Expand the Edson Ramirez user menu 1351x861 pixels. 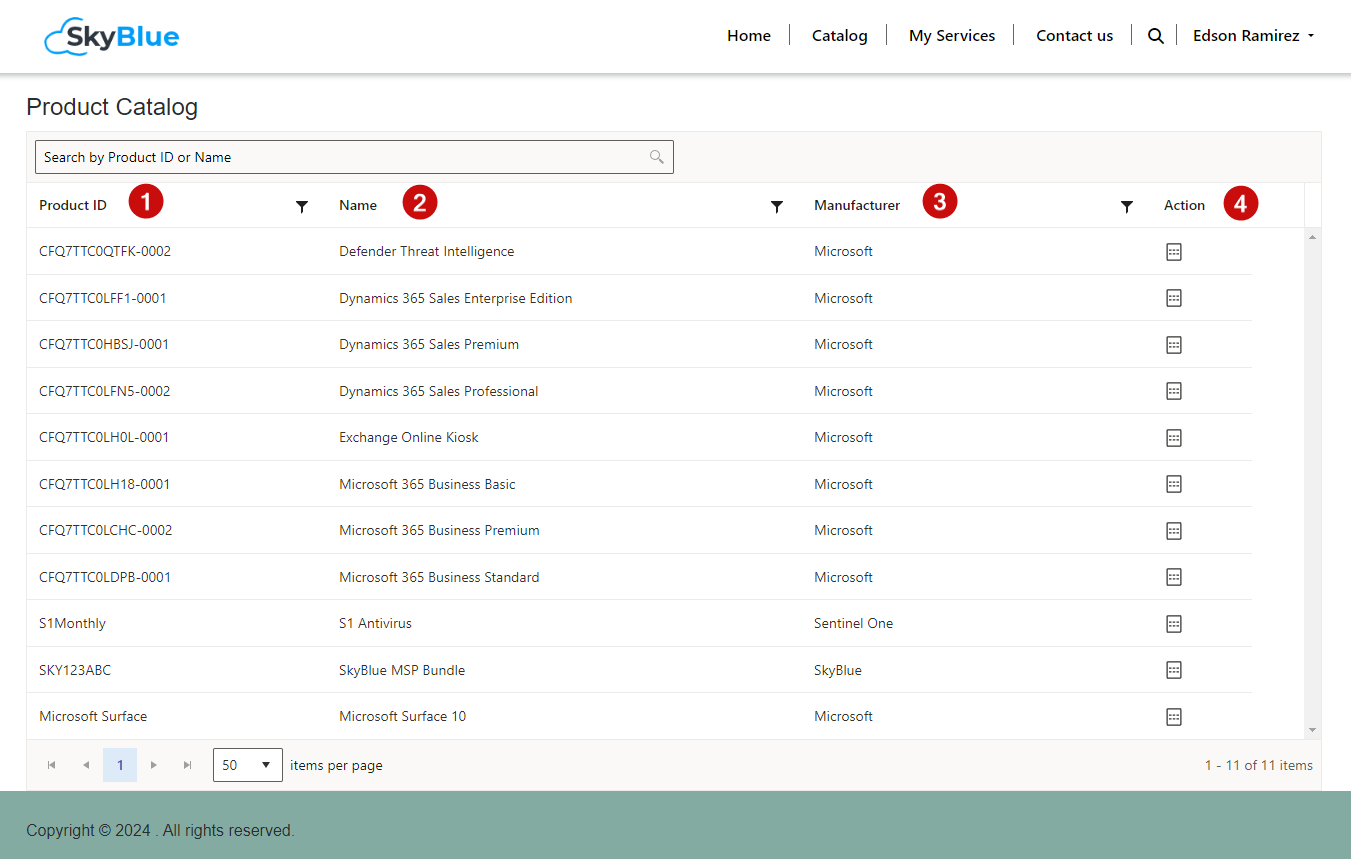tap(1253, 36)
